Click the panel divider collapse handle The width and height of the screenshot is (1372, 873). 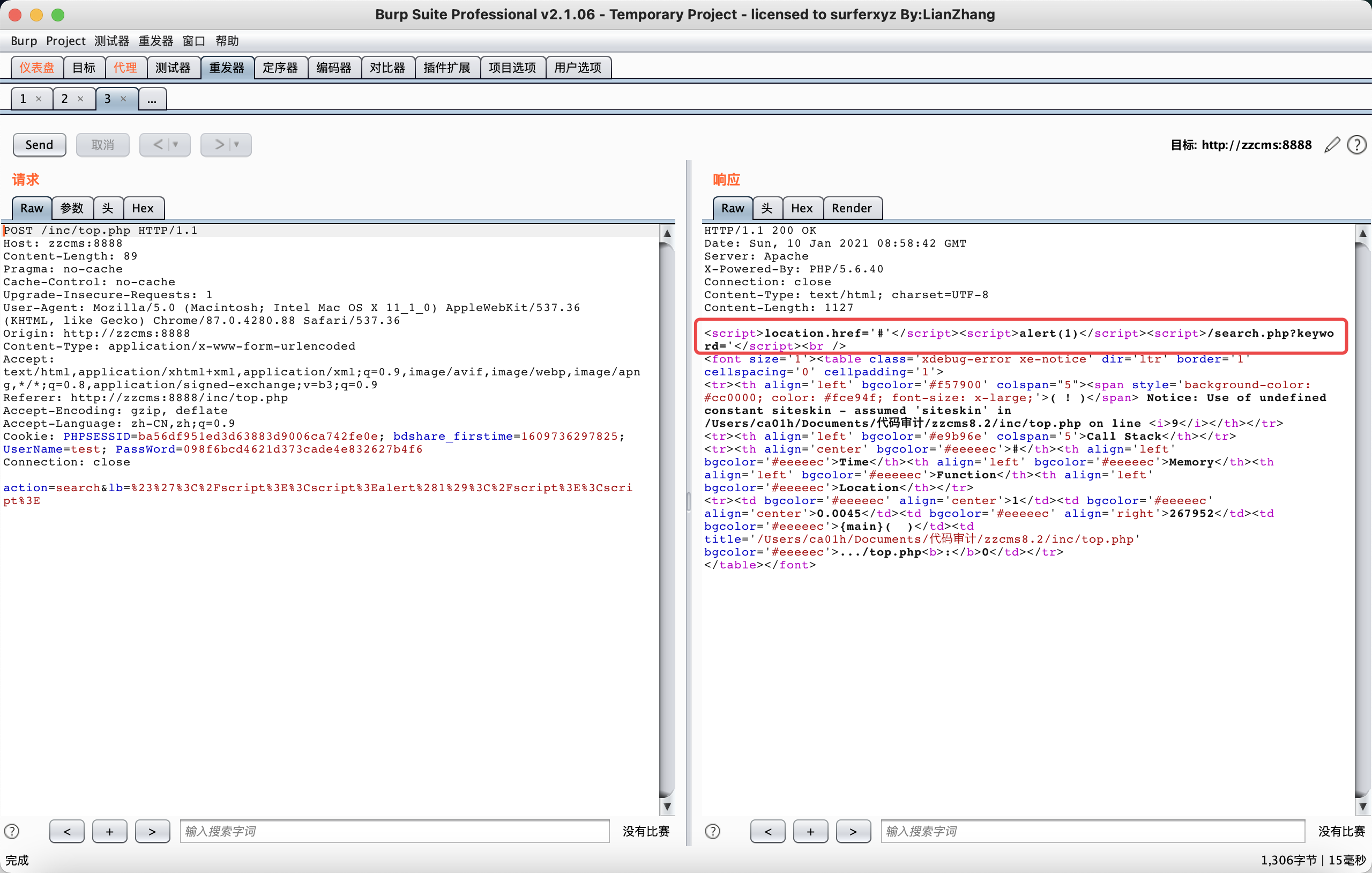coord(688,502)
